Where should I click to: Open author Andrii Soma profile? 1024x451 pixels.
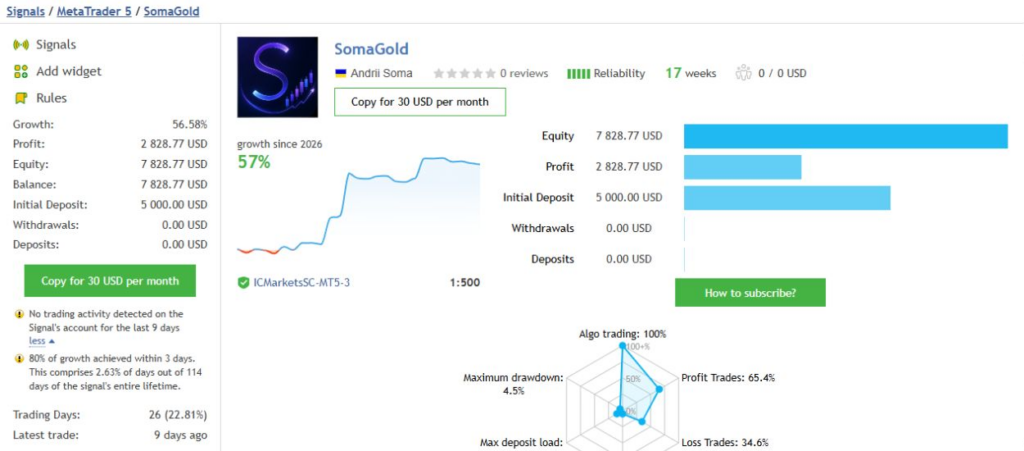click(x=381, y=73)
